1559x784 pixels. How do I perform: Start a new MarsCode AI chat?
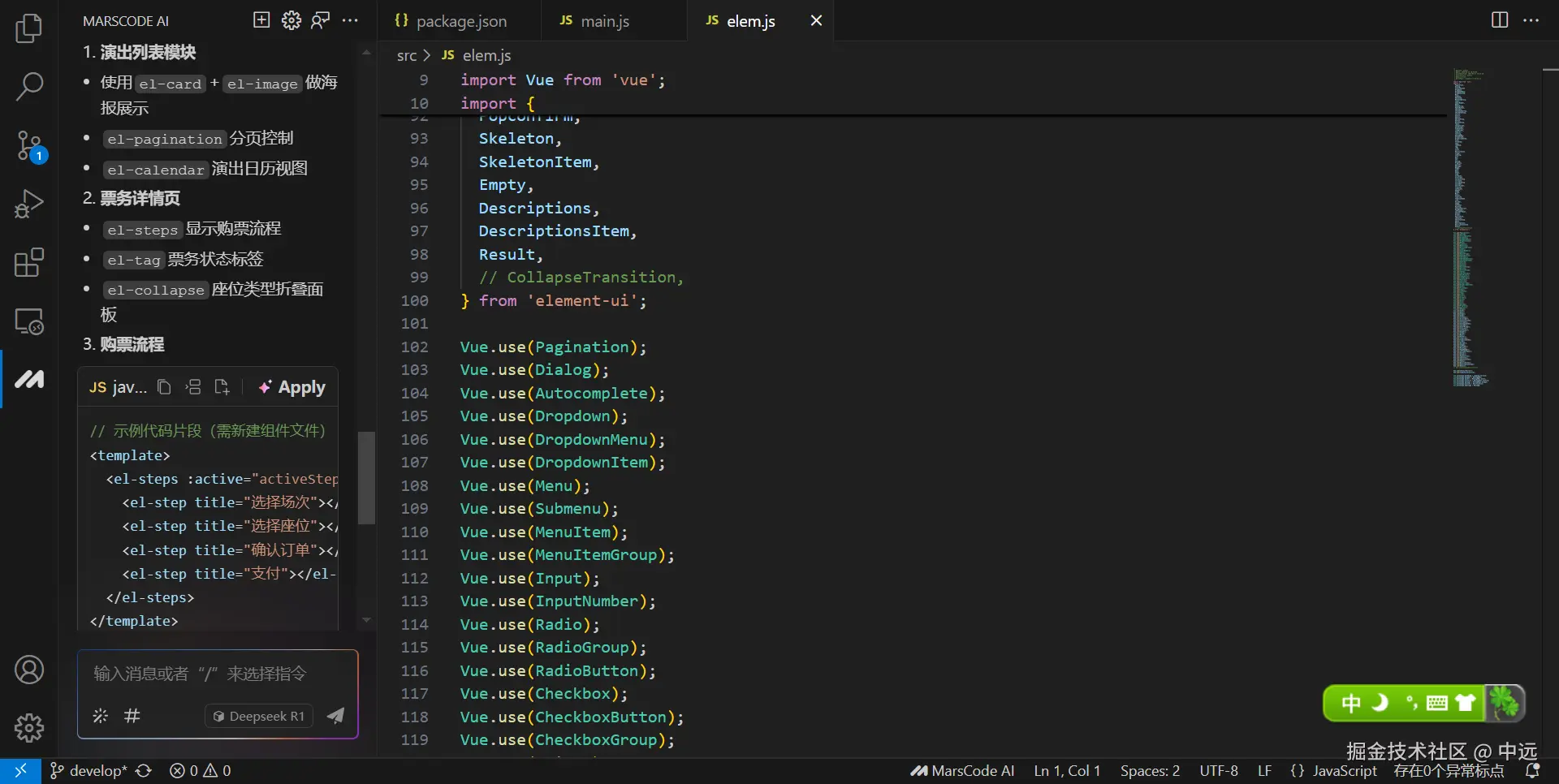click(261, 20)
